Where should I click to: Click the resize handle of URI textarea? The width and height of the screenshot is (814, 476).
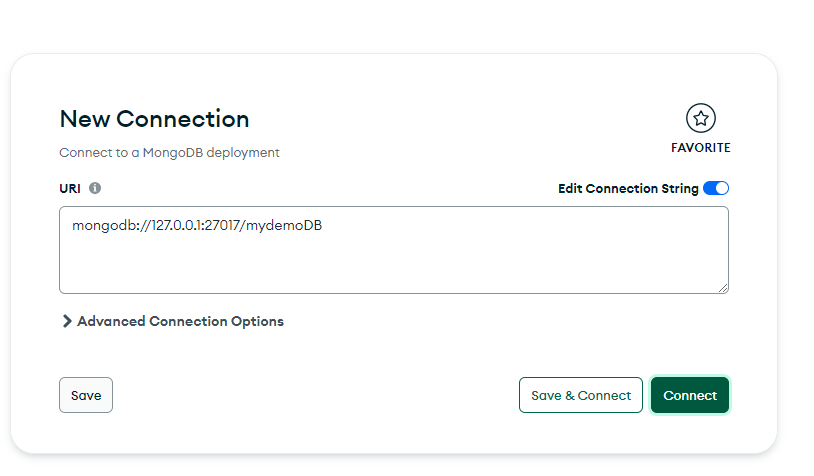(723, 288)
